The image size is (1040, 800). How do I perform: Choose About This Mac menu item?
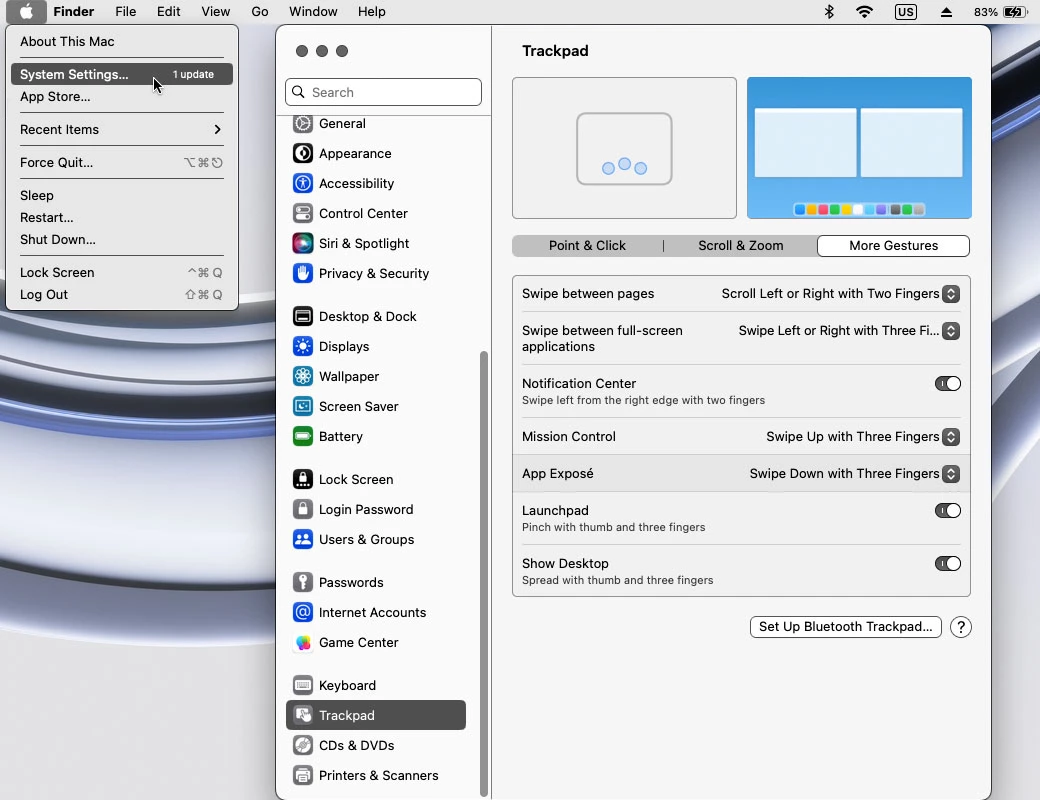(x=122, y=41)
